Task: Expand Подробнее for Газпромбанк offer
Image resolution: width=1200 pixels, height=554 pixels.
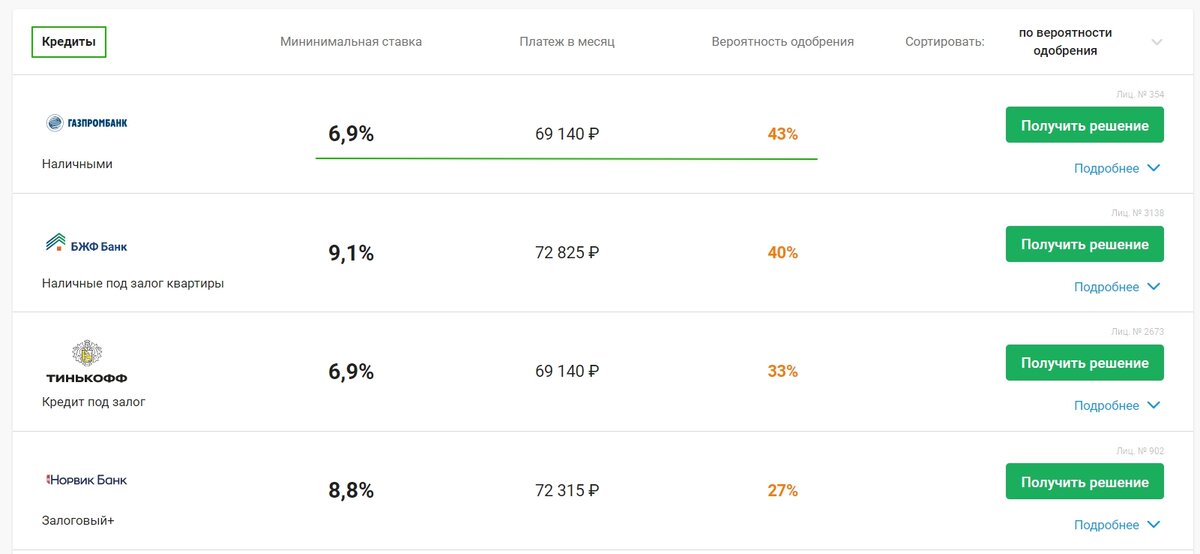Action: click(1117, 168)
